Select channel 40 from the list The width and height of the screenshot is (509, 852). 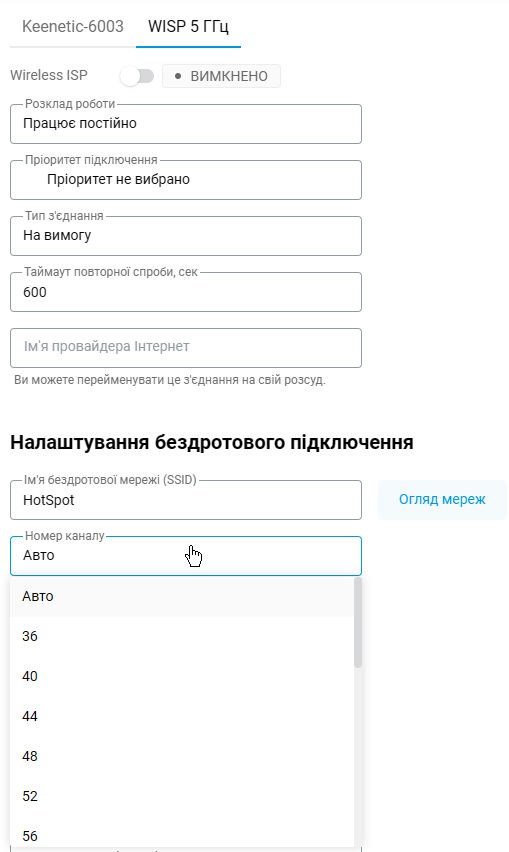click(181, 676)
